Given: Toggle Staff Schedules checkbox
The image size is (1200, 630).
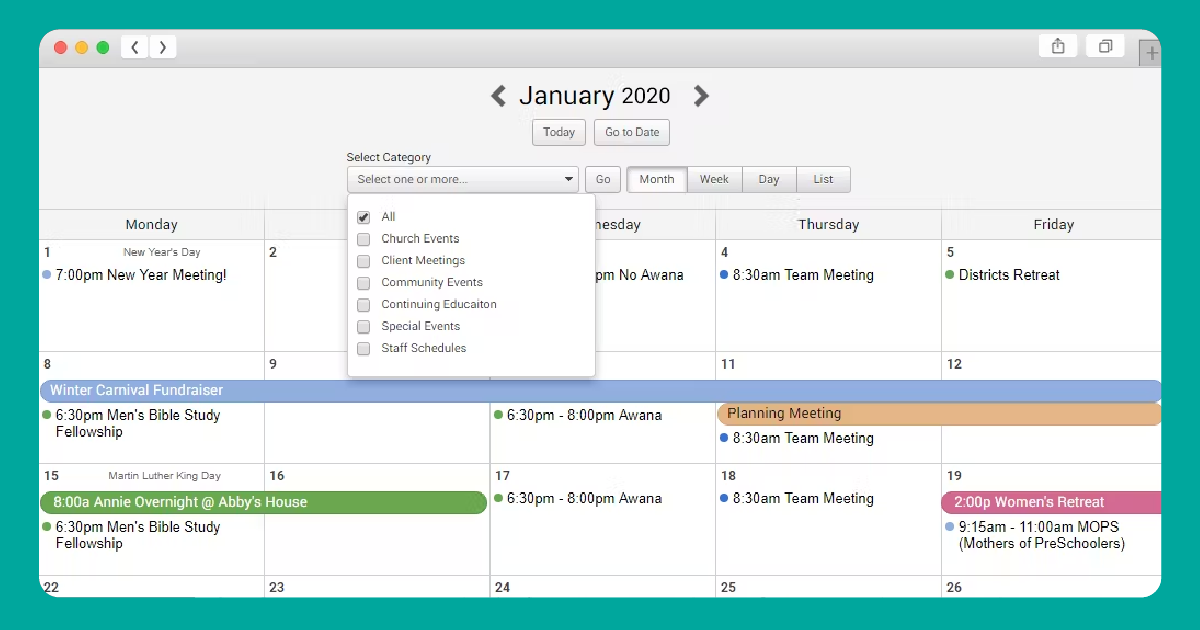Looking at the screenshot, I should pos(364,349).
